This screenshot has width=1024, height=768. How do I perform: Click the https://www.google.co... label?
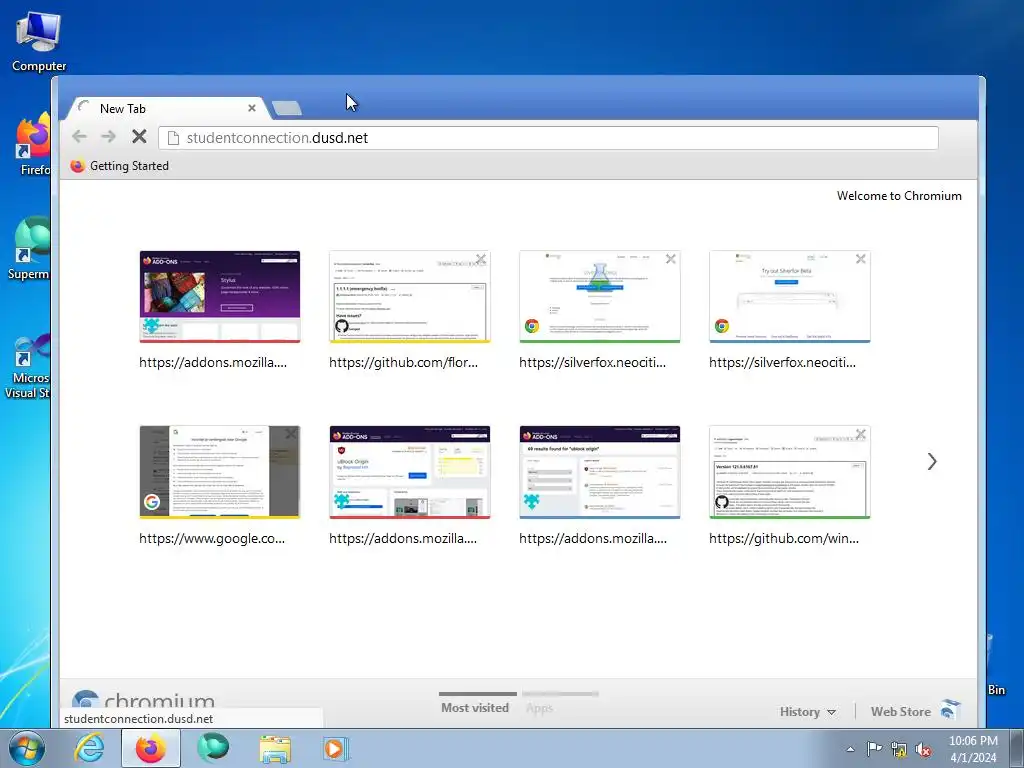(212, 539)
